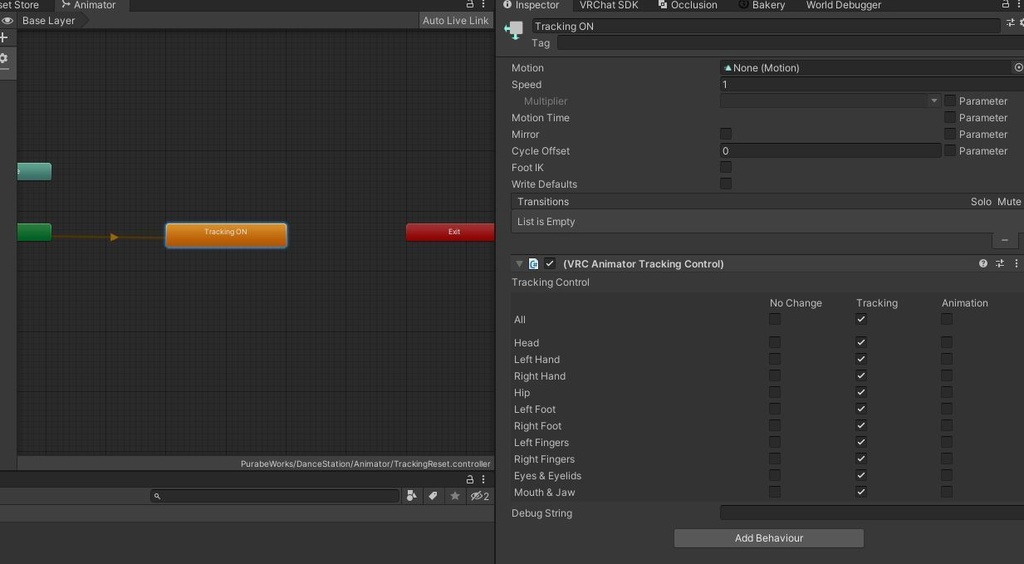
Task: Open the Multiplier parameter dropdown
Action: point(830,101)
